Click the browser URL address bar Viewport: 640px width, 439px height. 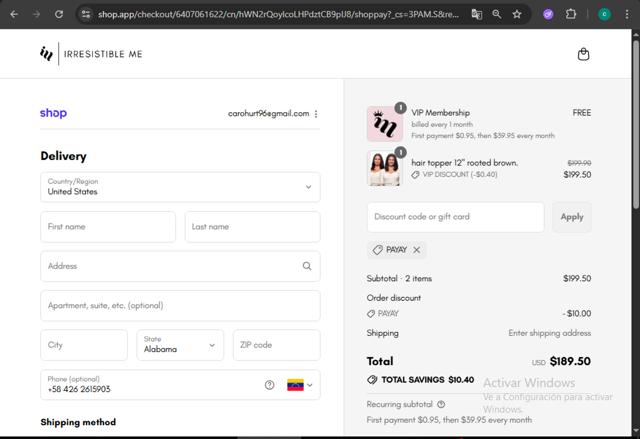(278, 14)
